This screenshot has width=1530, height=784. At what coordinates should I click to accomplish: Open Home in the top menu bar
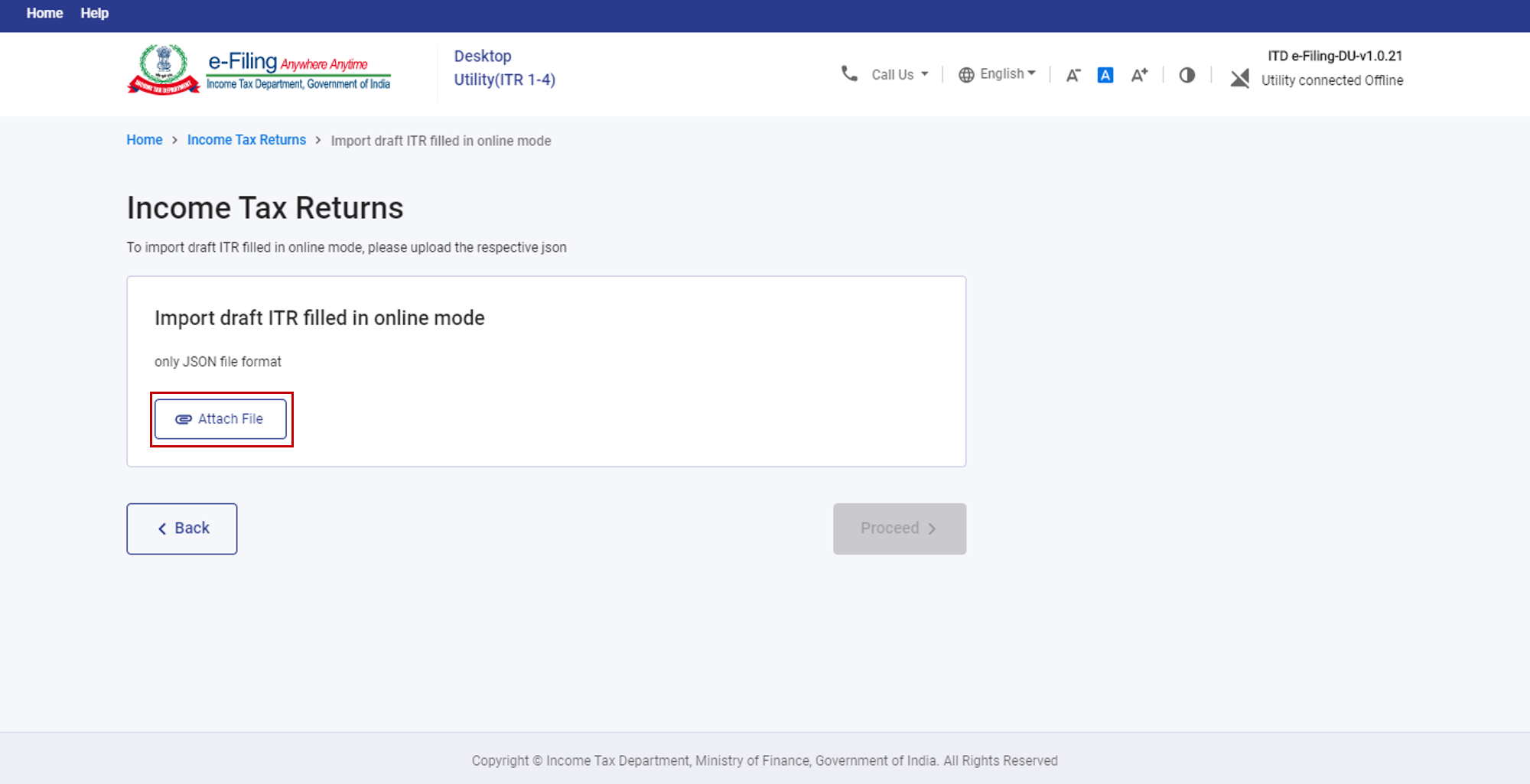[x=44, y=13]
